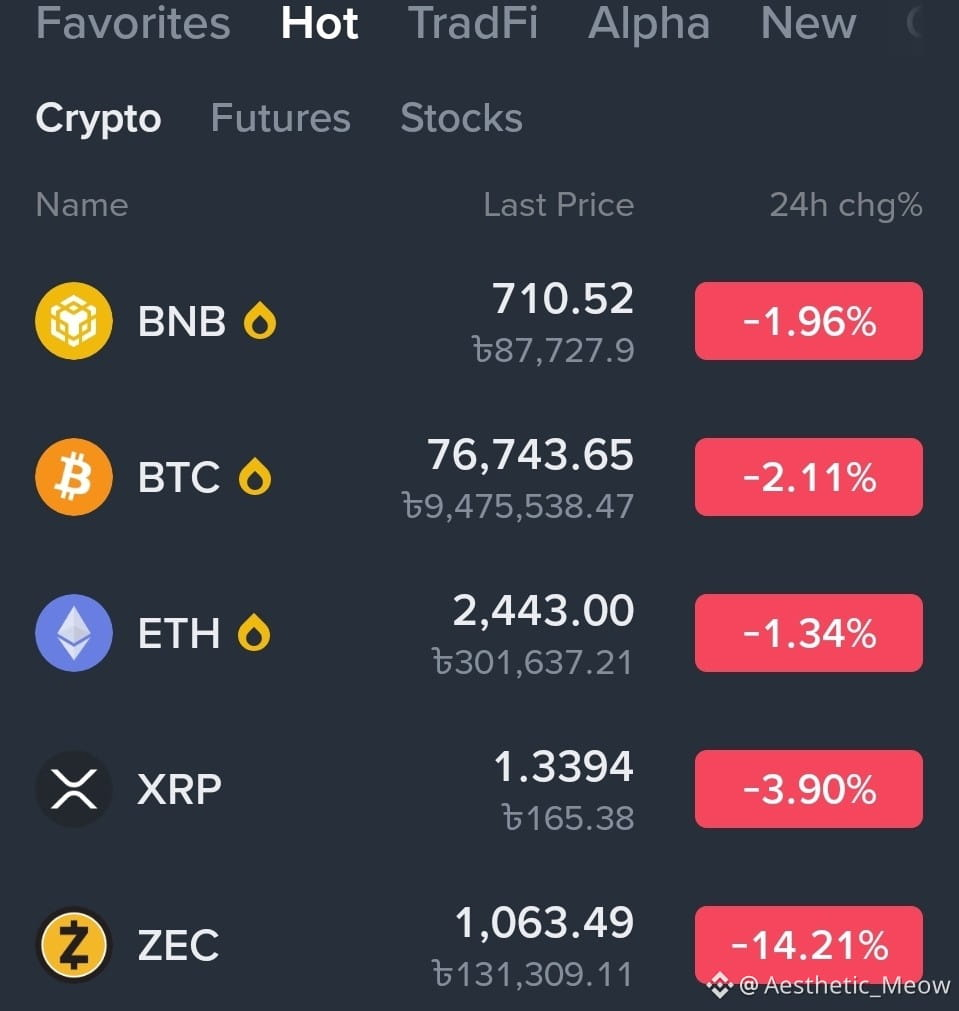
Task: Sort by 24h chg% column header
Action: point(845,206)
